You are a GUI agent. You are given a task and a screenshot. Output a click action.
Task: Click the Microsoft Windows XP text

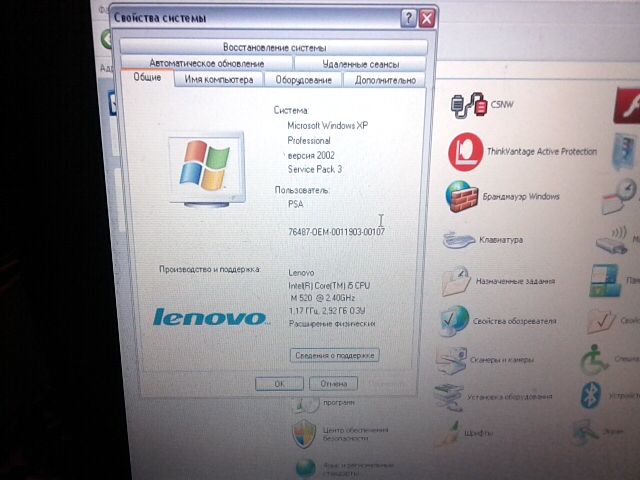[327, 125]
